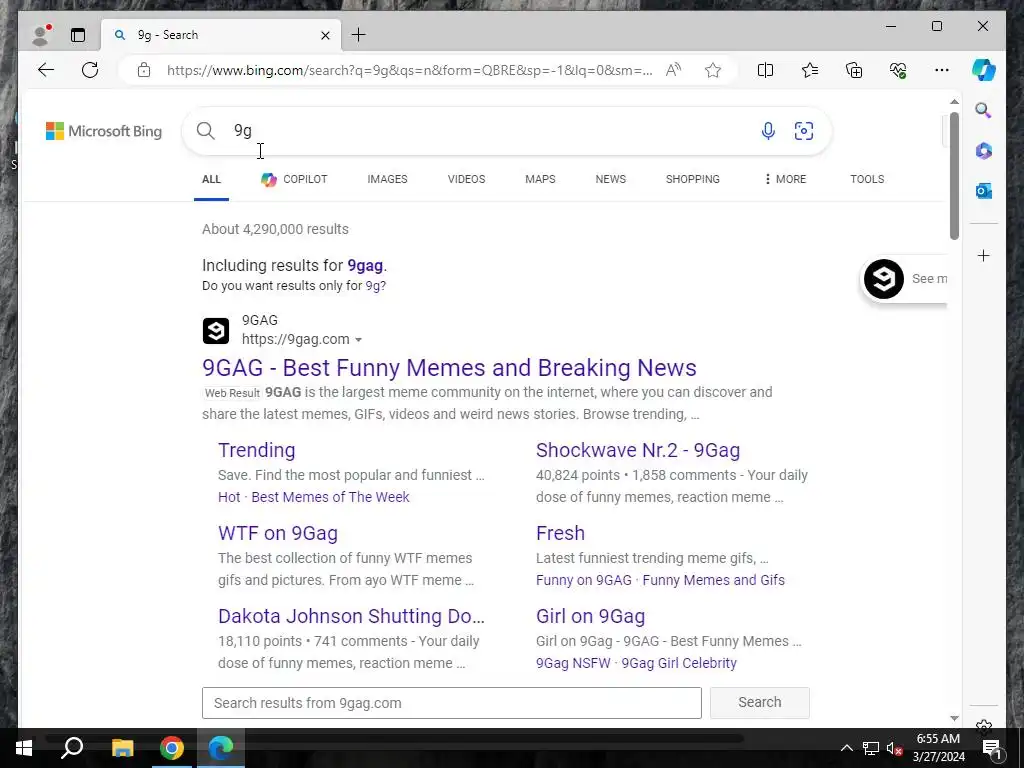Open split screen view
The image size is (1024, 768).
(x=765, y=70)
